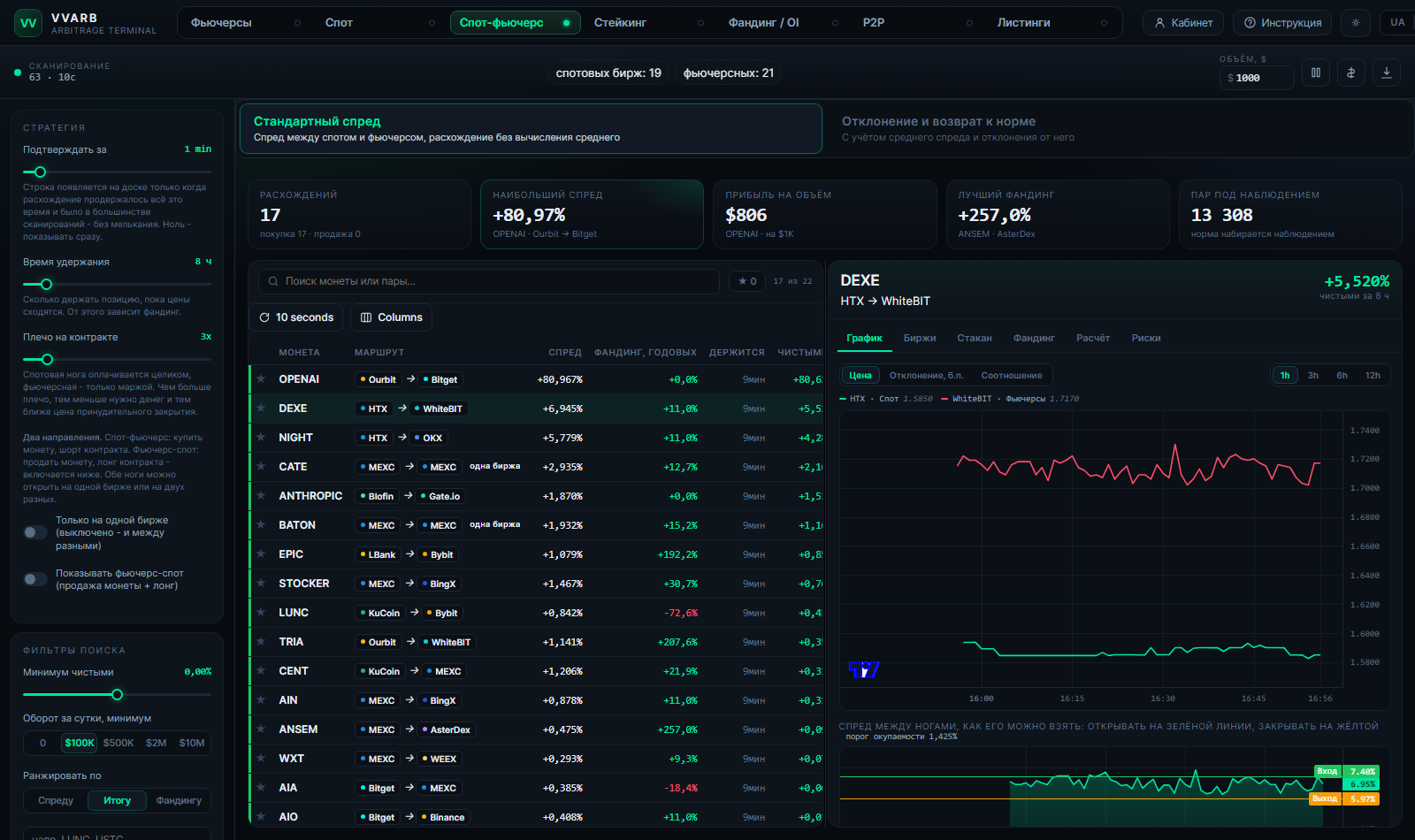Click the pause scanning icon button
Image resolution: width=1415 pixels, height=840 pixels.
click(x=1316, y=73)
